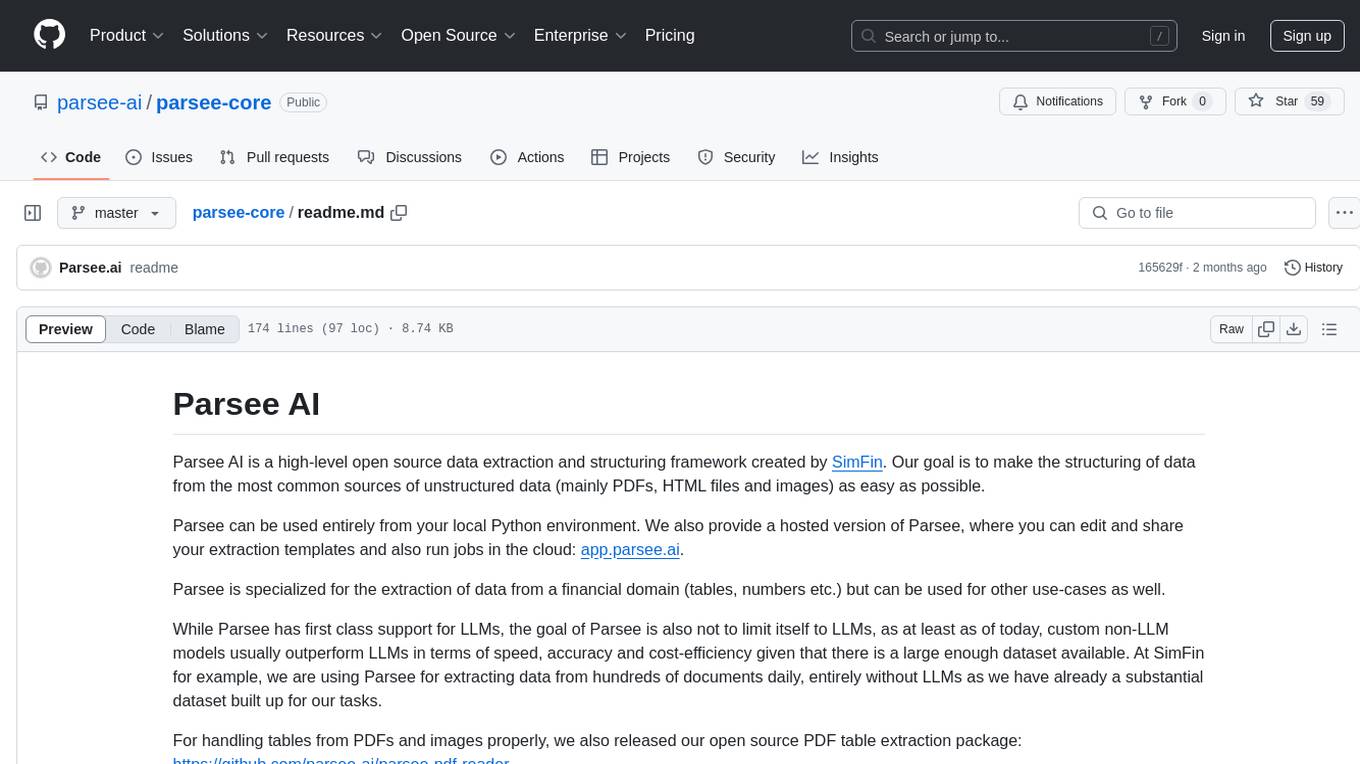Select the Preview view toggle

pos(66,329)
